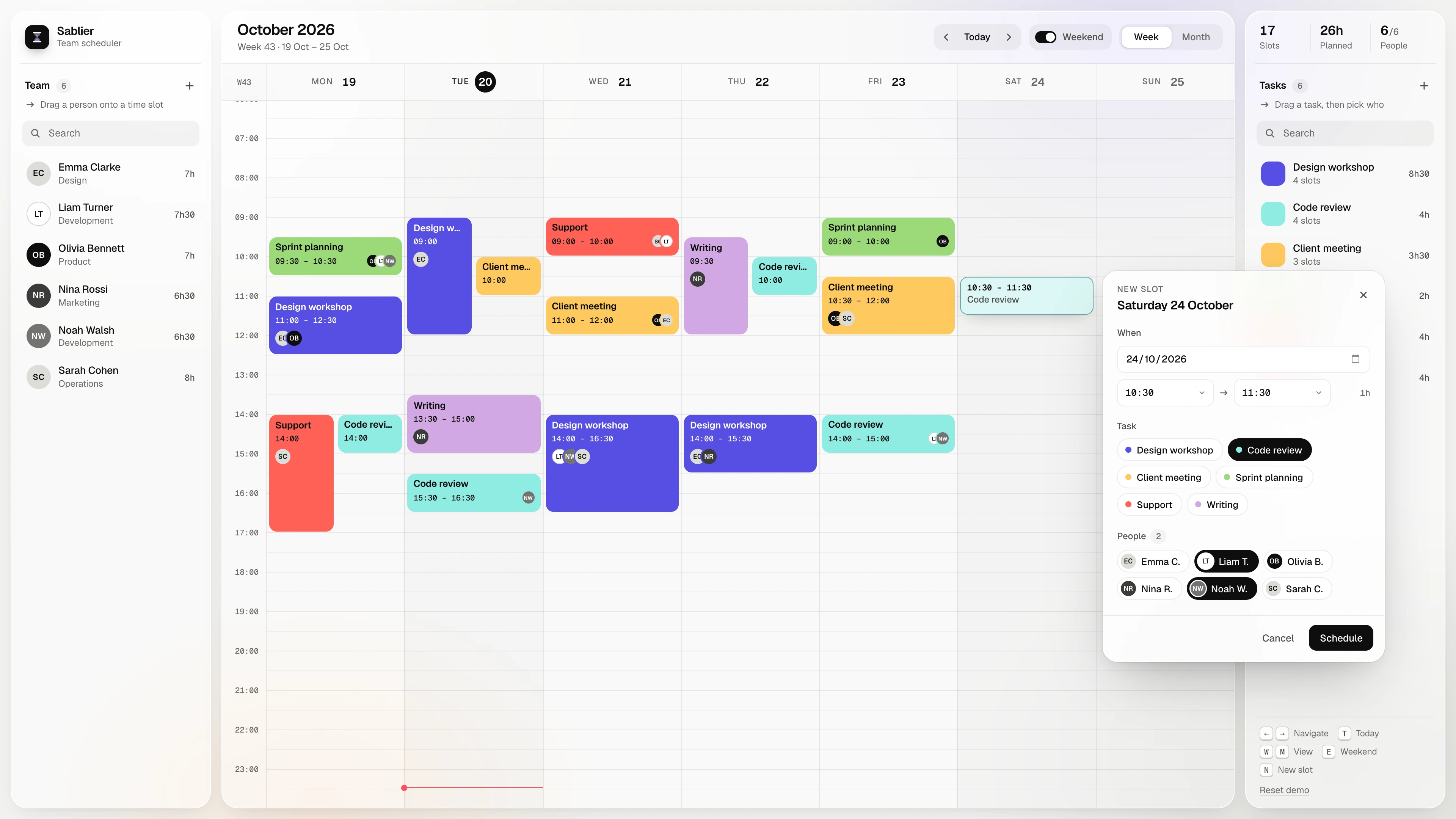Go to previous week arrow
Screen dimensions: 1456x819
coord(946,37)
